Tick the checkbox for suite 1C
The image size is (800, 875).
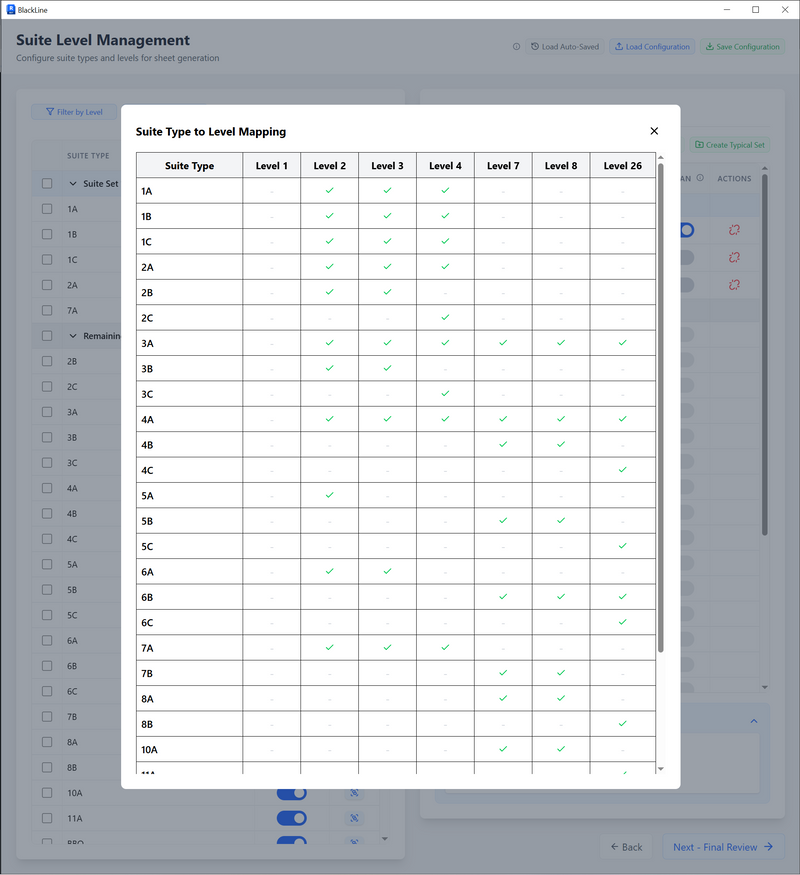click(x=47, y=259)
